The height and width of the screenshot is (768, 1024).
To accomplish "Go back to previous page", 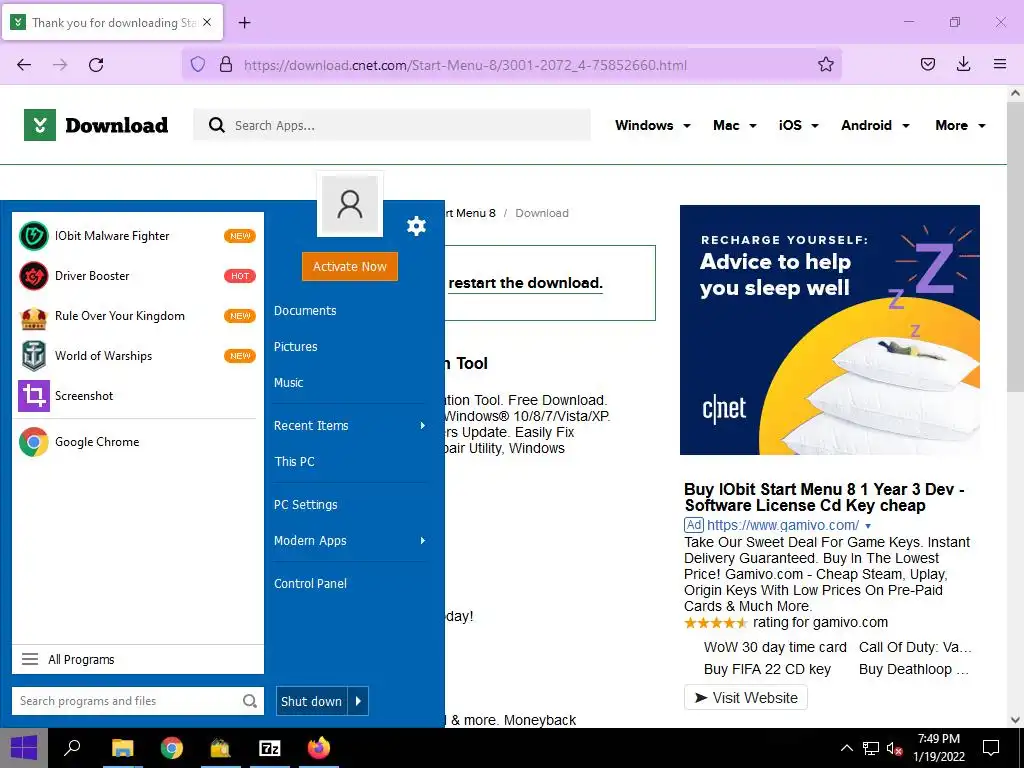I will click(24, 65).
